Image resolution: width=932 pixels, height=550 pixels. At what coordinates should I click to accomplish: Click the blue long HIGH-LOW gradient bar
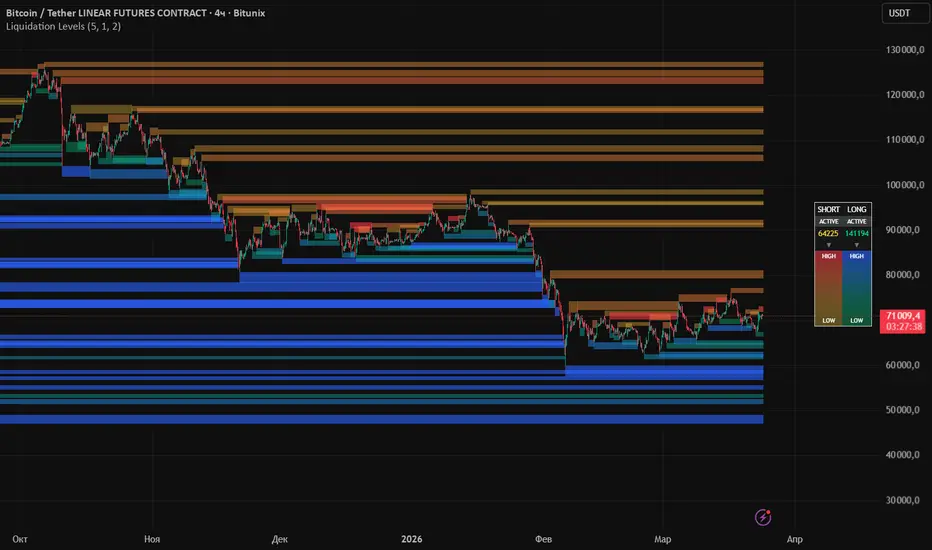[x=857, y=288]
